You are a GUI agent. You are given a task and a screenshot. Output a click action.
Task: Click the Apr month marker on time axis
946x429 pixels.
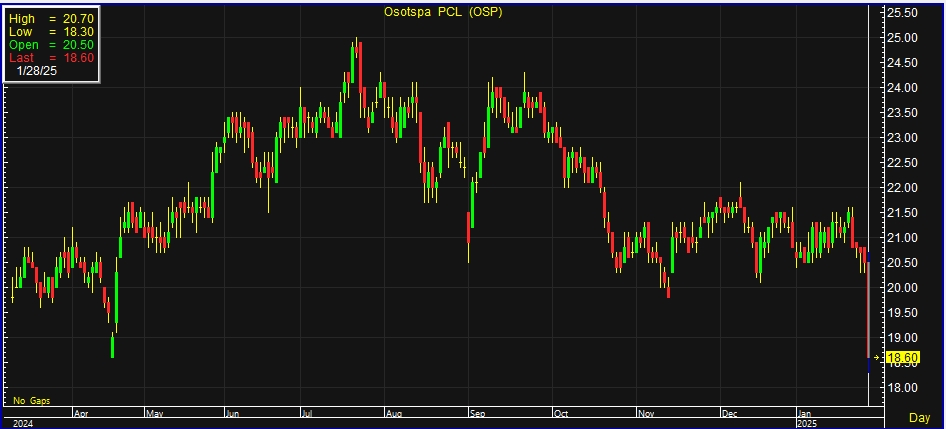(82, 412)
